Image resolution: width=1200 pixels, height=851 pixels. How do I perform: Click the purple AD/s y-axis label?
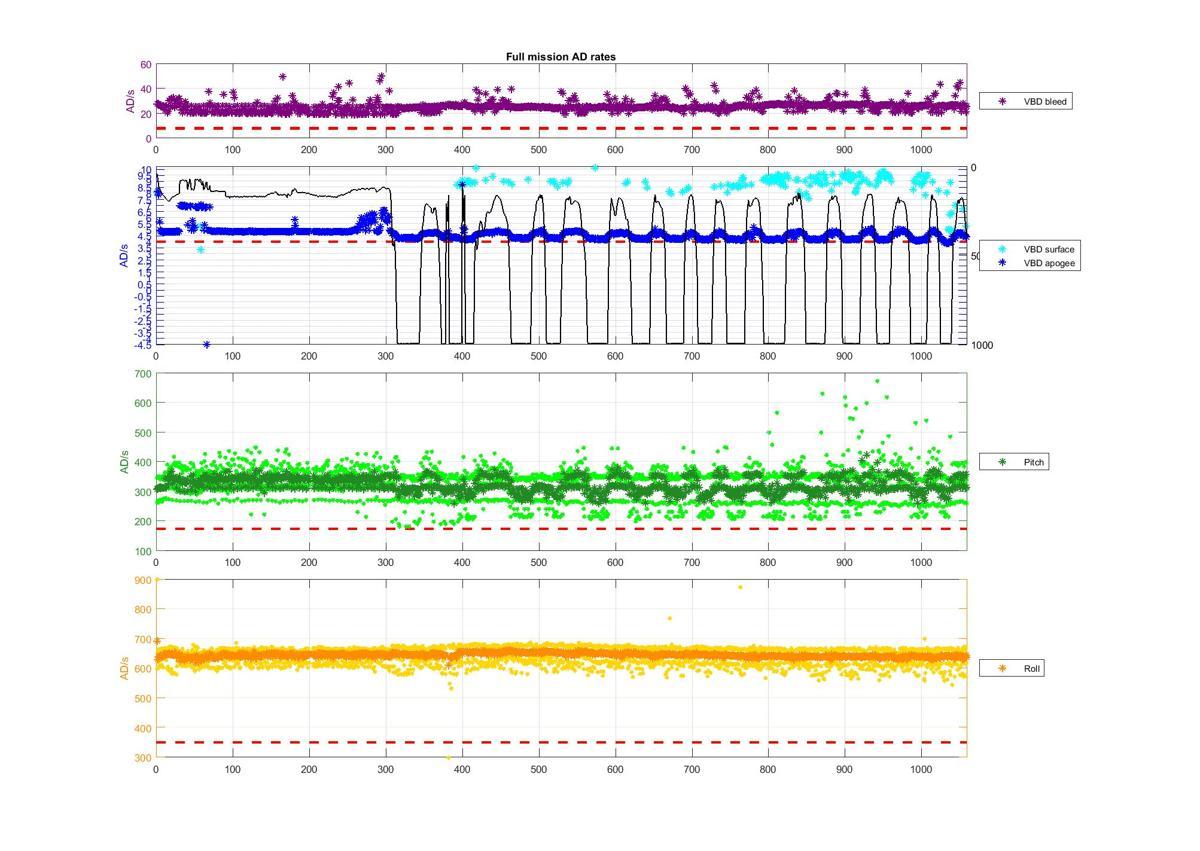tap(130, 101)
